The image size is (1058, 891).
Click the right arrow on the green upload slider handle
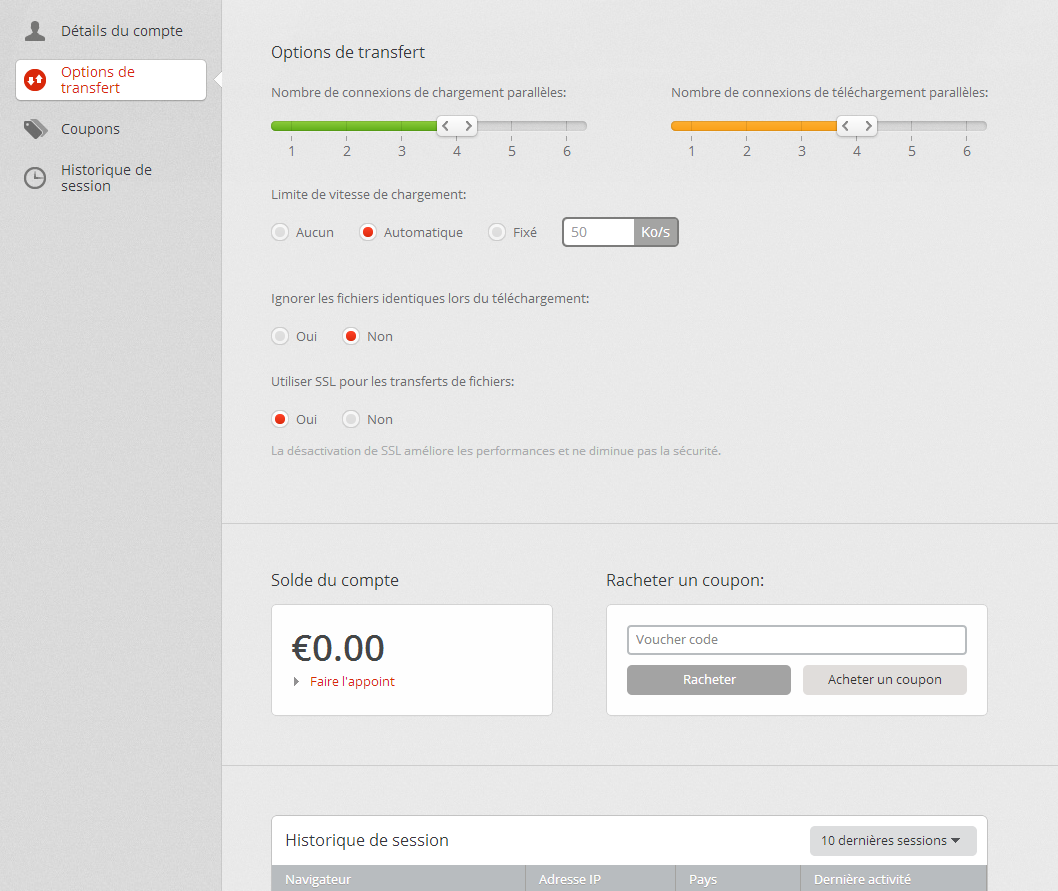(x=468, y=126)
